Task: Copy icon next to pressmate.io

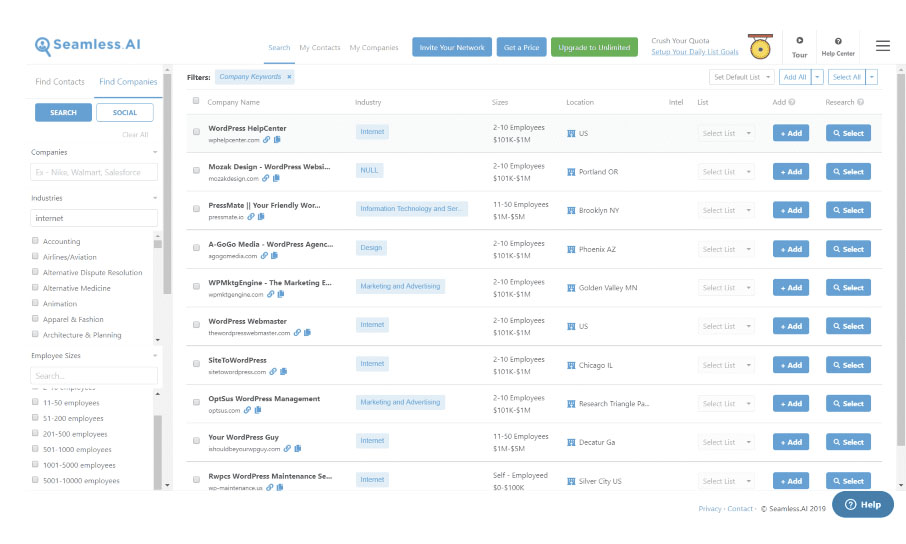Action: (261, 217)
